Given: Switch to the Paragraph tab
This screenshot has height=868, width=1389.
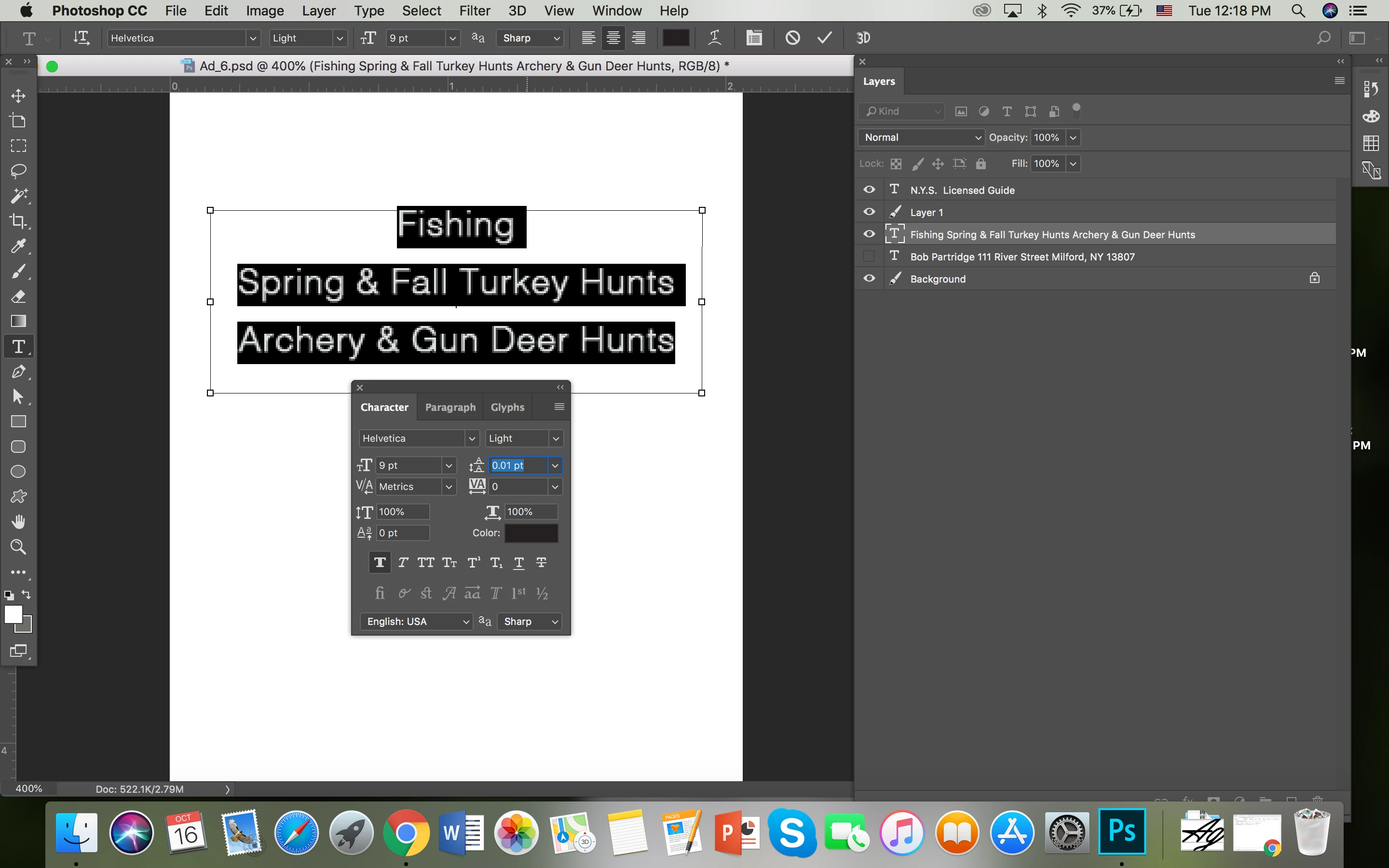Looking at the screenshot, I should (x=450, y=407).
